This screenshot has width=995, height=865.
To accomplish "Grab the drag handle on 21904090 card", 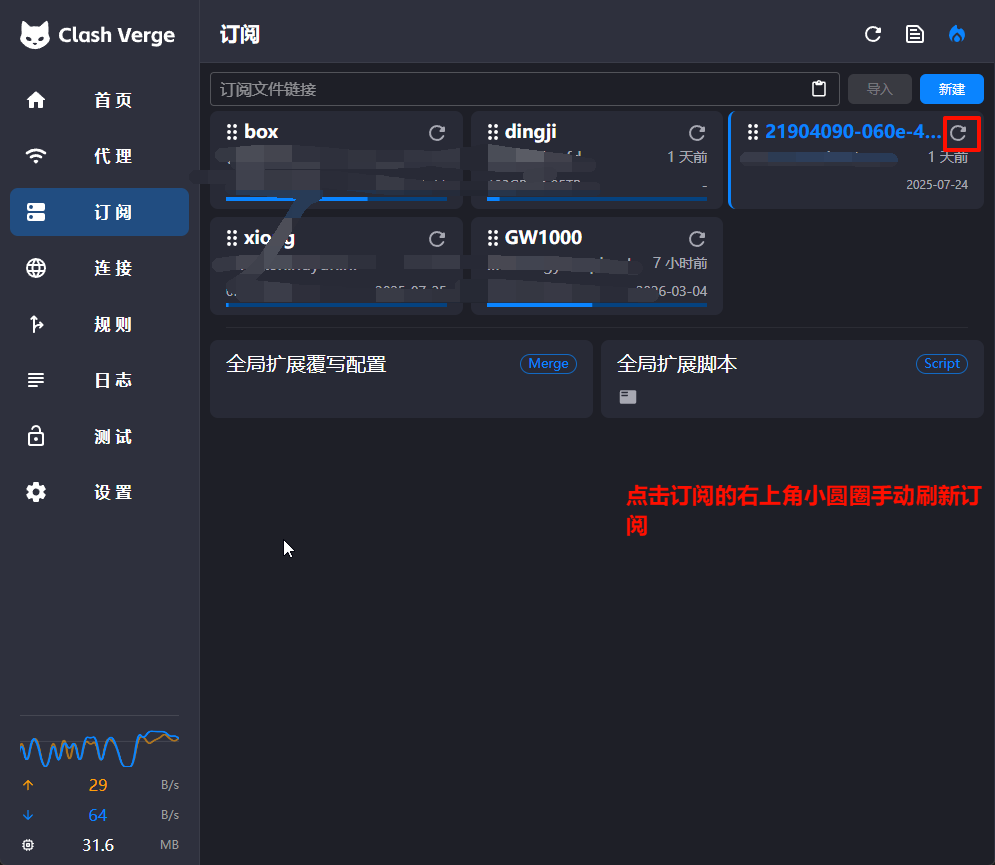I will tap(753, 132).
